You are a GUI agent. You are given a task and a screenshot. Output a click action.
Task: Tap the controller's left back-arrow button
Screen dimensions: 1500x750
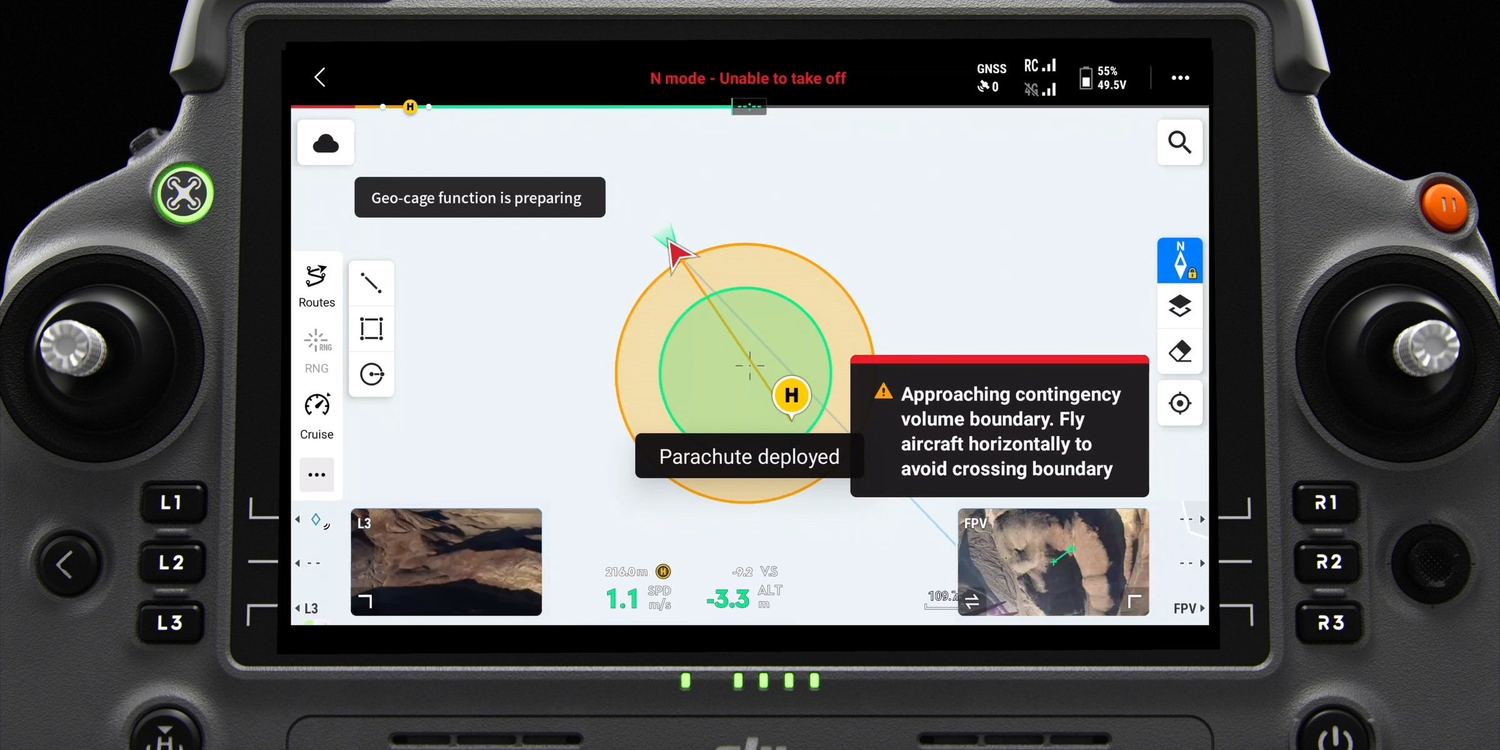(x=67, y=565)
